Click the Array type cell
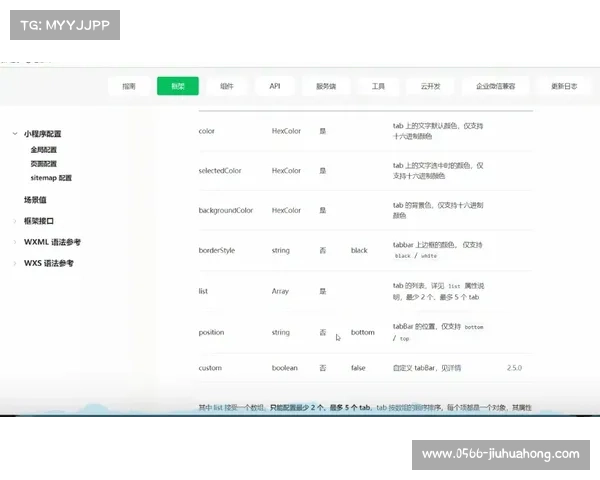This screenshot has width=600, height=480. pyautogui.click(x=280, y=291)
